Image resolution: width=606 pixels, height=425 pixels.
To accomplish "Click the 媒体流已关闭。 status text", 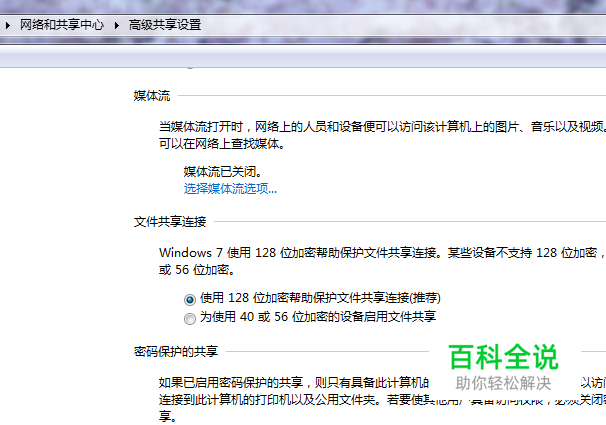I will pos(223,171).
